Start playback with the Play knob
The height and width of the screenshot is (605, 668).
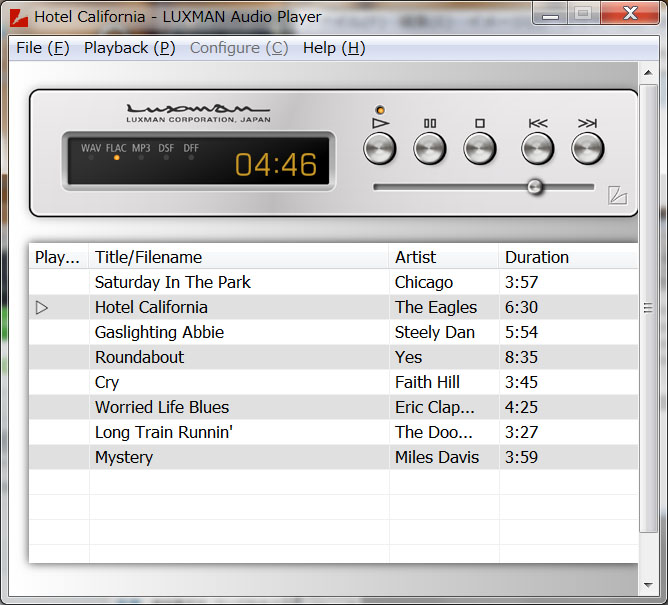[x=380, y=148]
